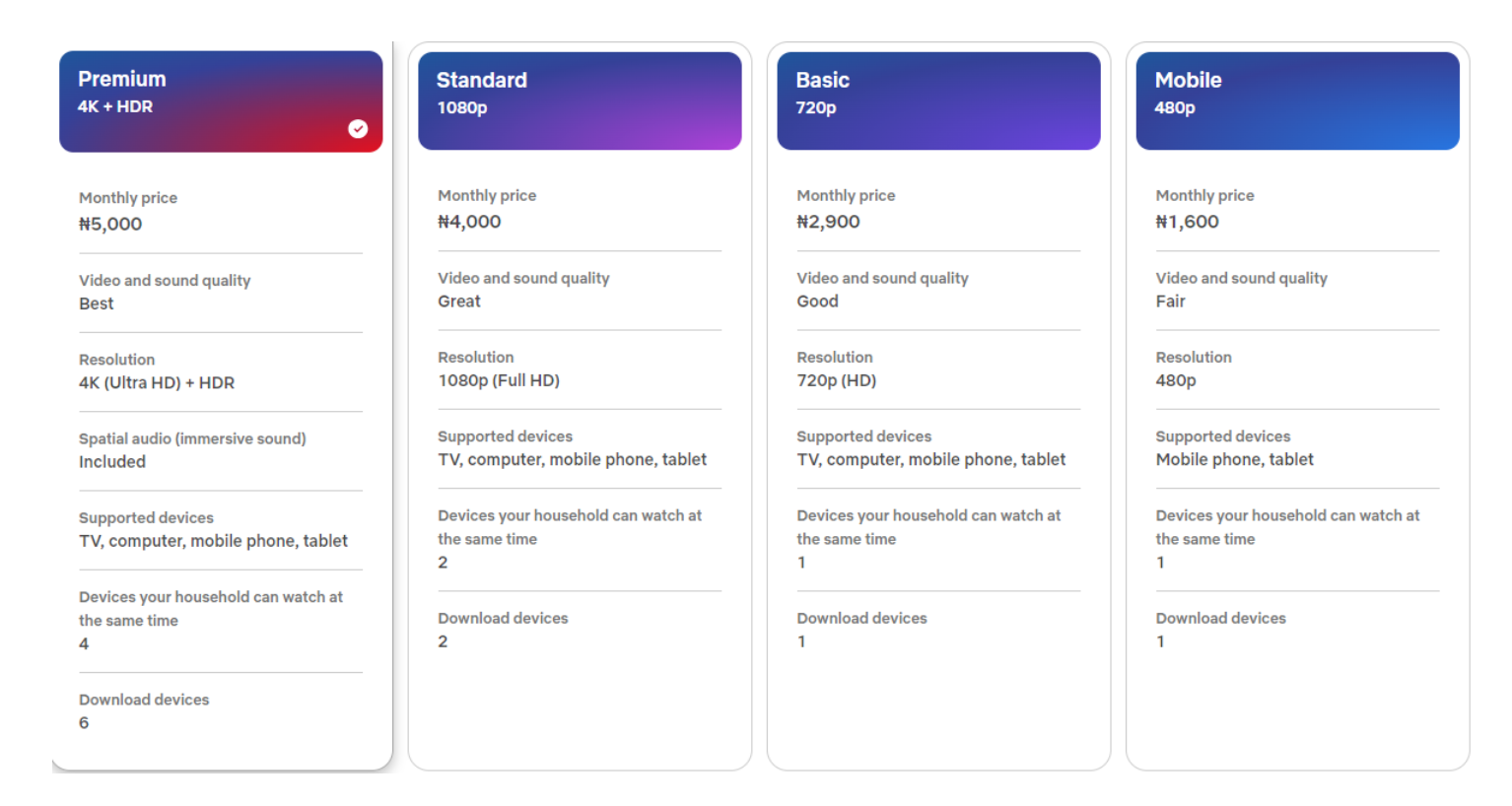
Task: Click the Premium plan's "4K (Ultra HD) + HDR" resolution
Action: [157, 383]
